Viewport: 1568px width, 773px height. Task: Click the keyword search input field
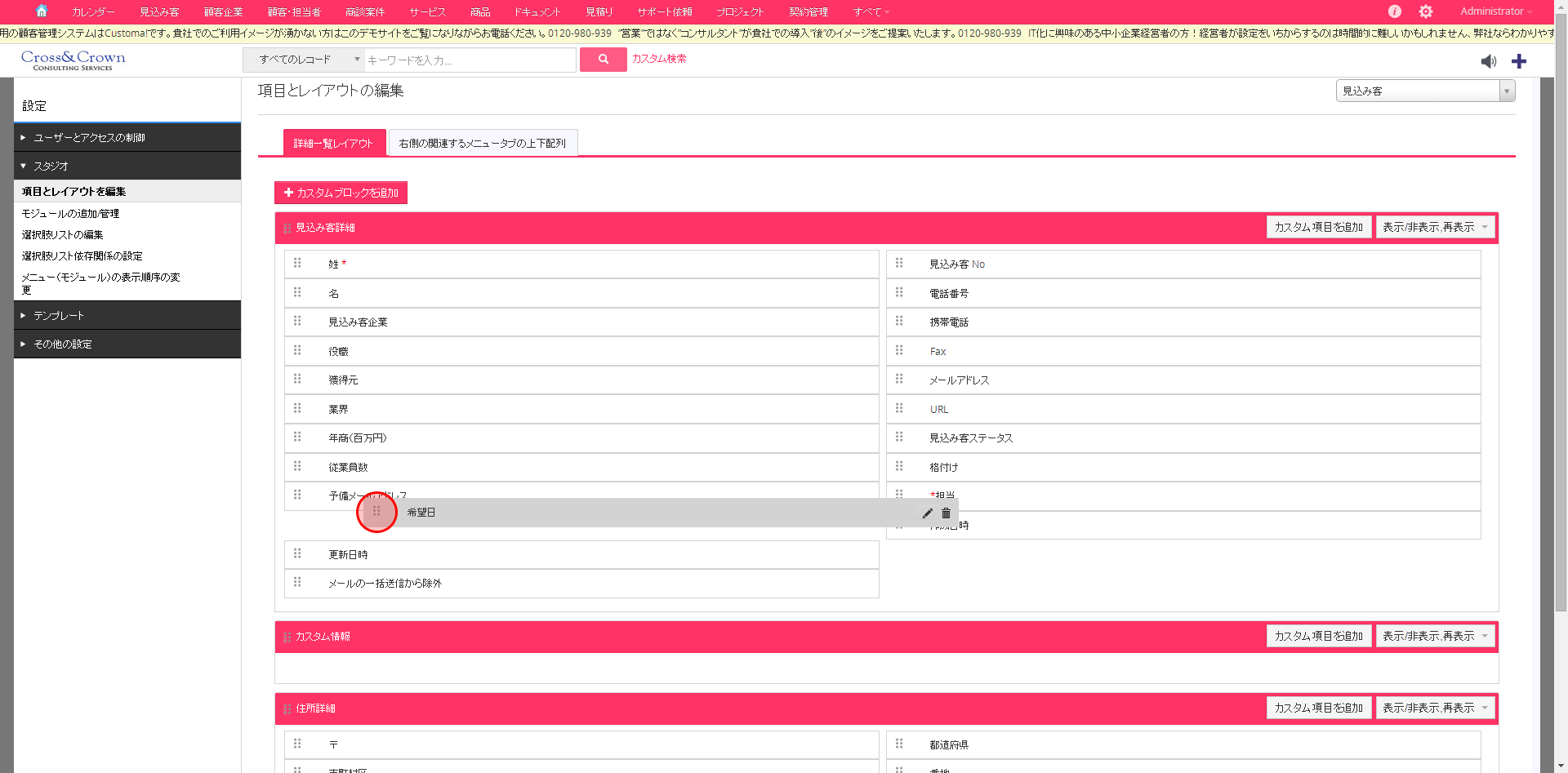click(470, 60)
